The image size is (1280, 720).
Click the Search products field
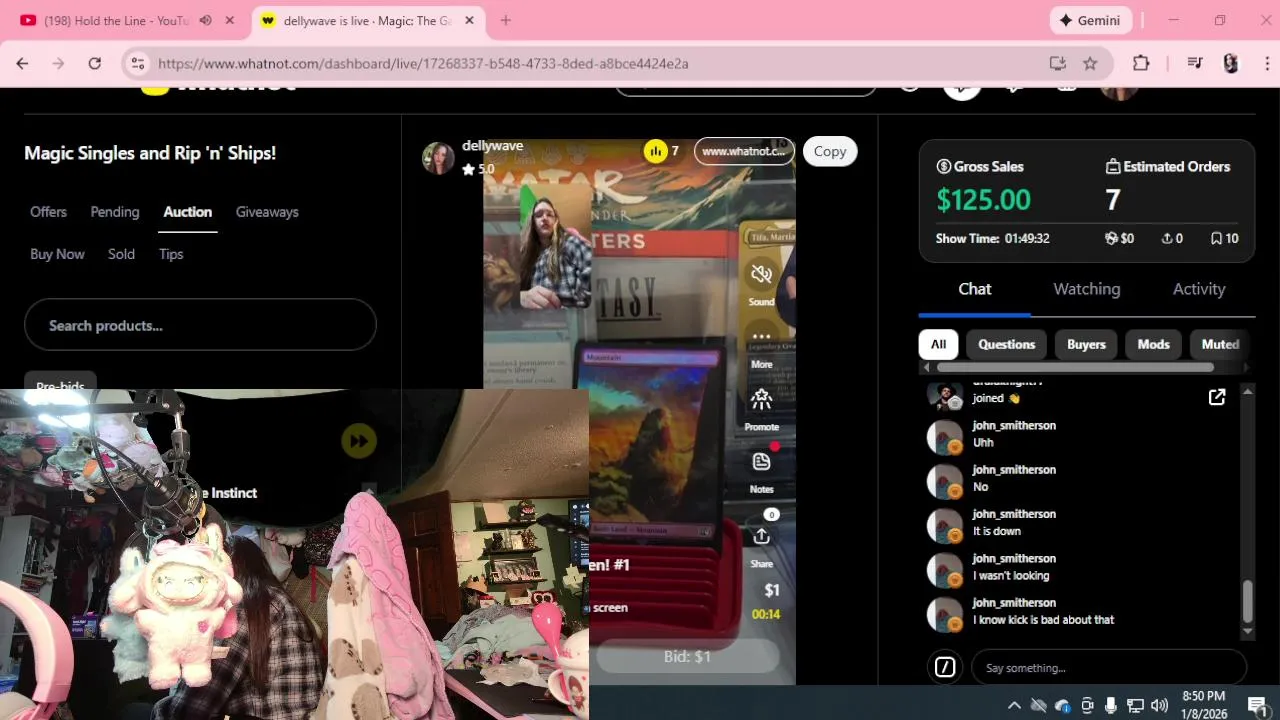tap(200, 325)
